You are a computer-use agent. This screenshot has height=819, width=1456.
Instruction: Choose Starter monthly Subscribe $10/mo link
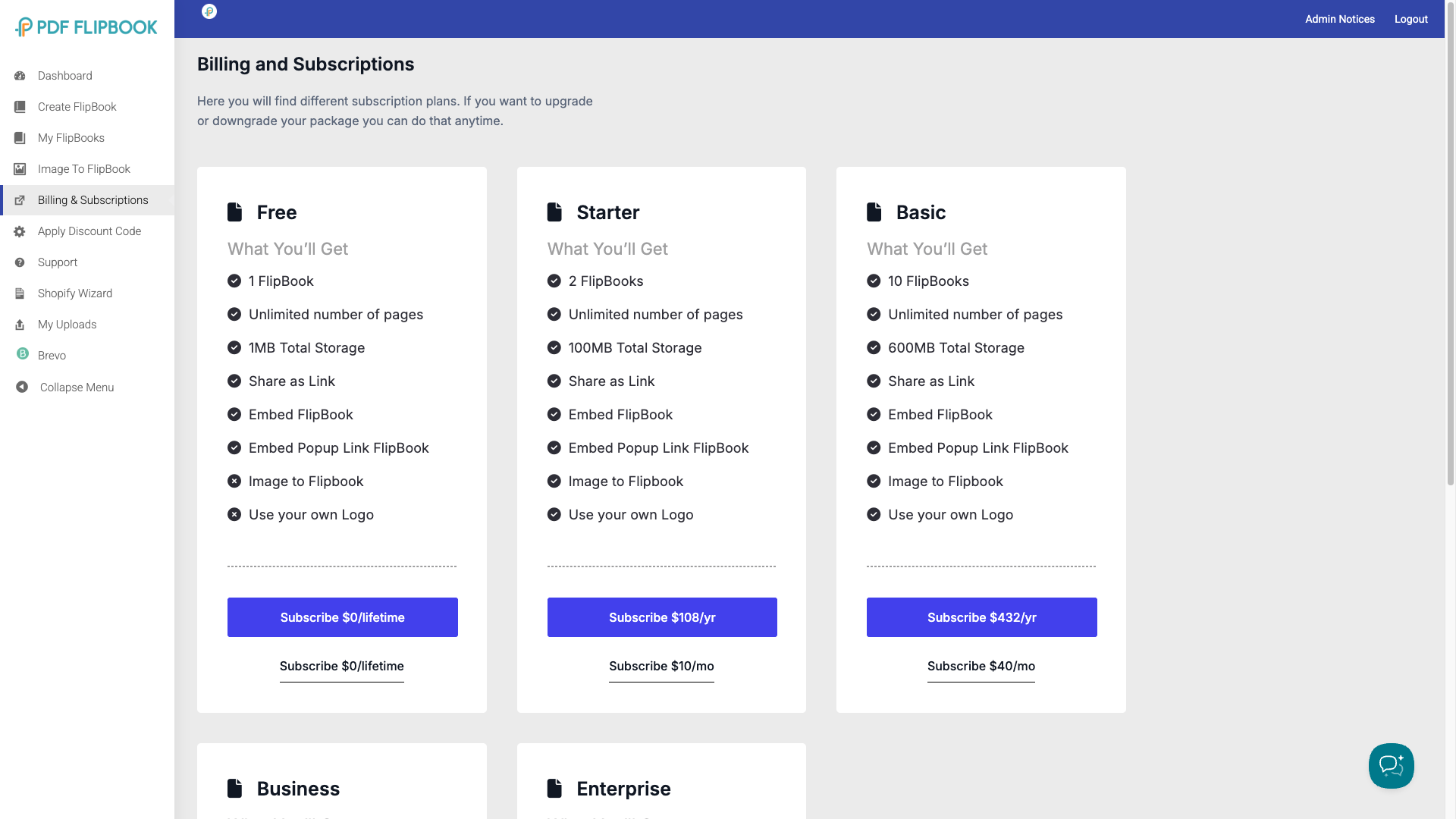click(661, 666)
